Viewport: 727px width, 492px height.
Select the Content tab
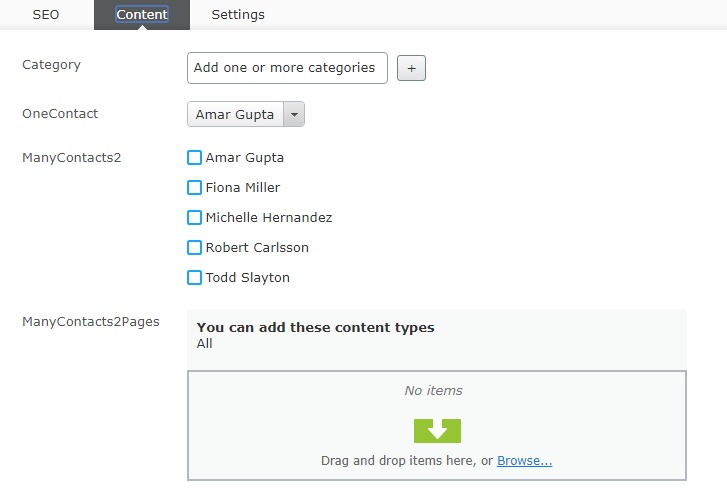[141, 15]
